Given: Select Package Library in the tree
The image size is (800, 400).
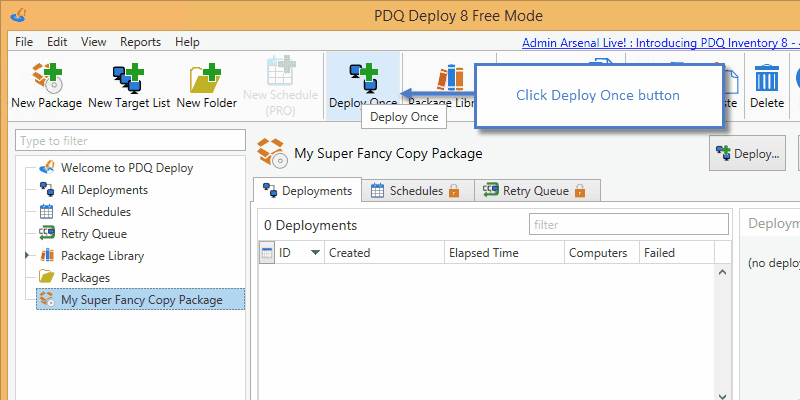Looking at the screenshot, I should click(x=103, y=256).
